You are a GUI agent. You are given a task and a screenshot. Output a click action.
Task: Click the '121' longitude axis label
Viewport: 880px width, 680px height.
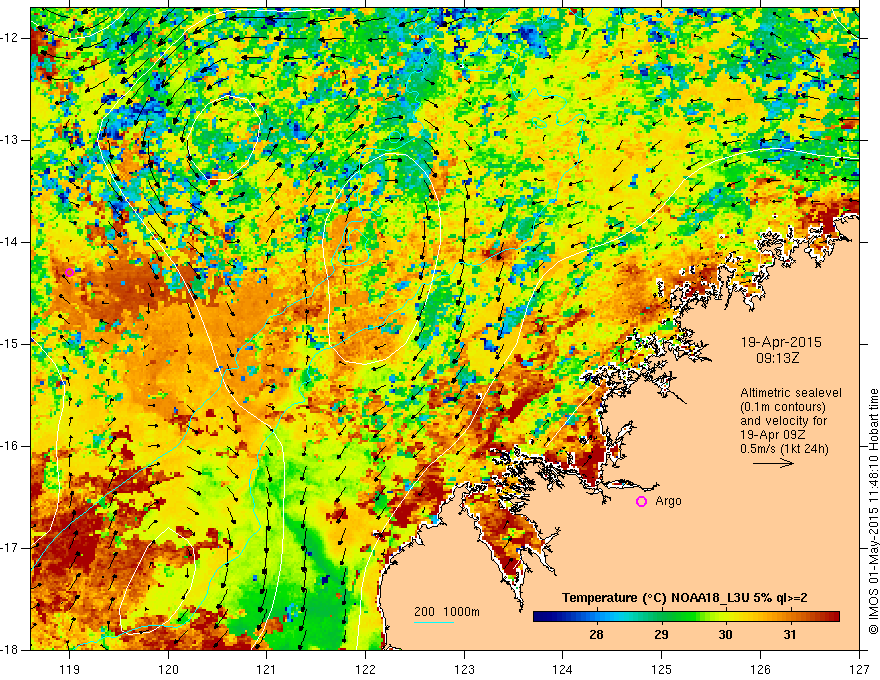click(267, 669)
